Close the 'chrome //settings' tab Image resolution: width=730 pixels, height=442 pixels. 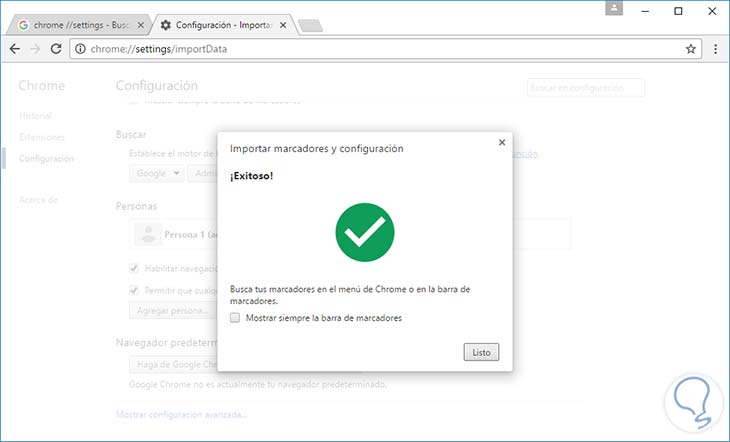(141, 25)
